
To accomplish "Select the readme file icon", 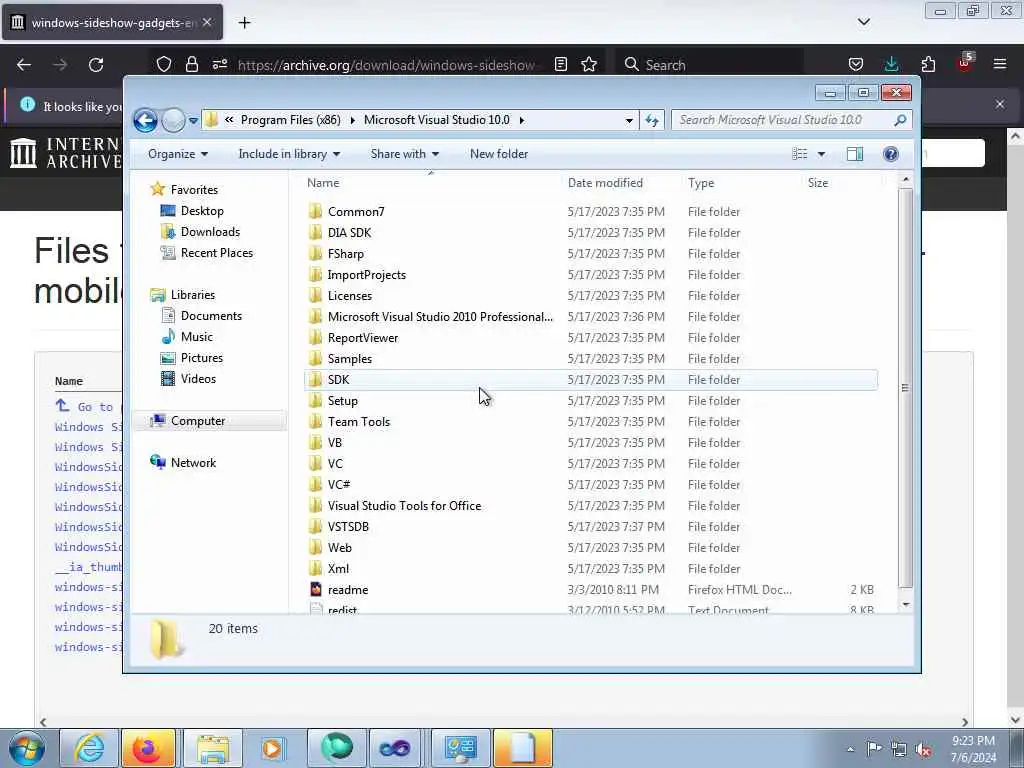I will point(315,589).
